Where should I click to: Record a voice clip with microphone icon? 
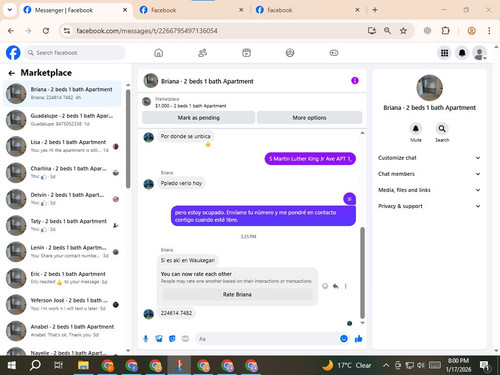tap(146, 339)
